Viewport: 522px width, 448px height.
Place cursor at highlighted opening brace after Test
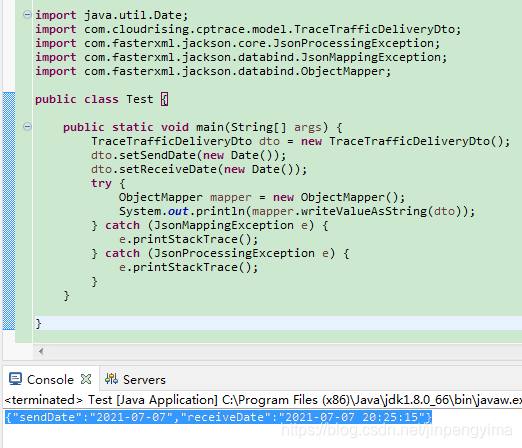165,99
